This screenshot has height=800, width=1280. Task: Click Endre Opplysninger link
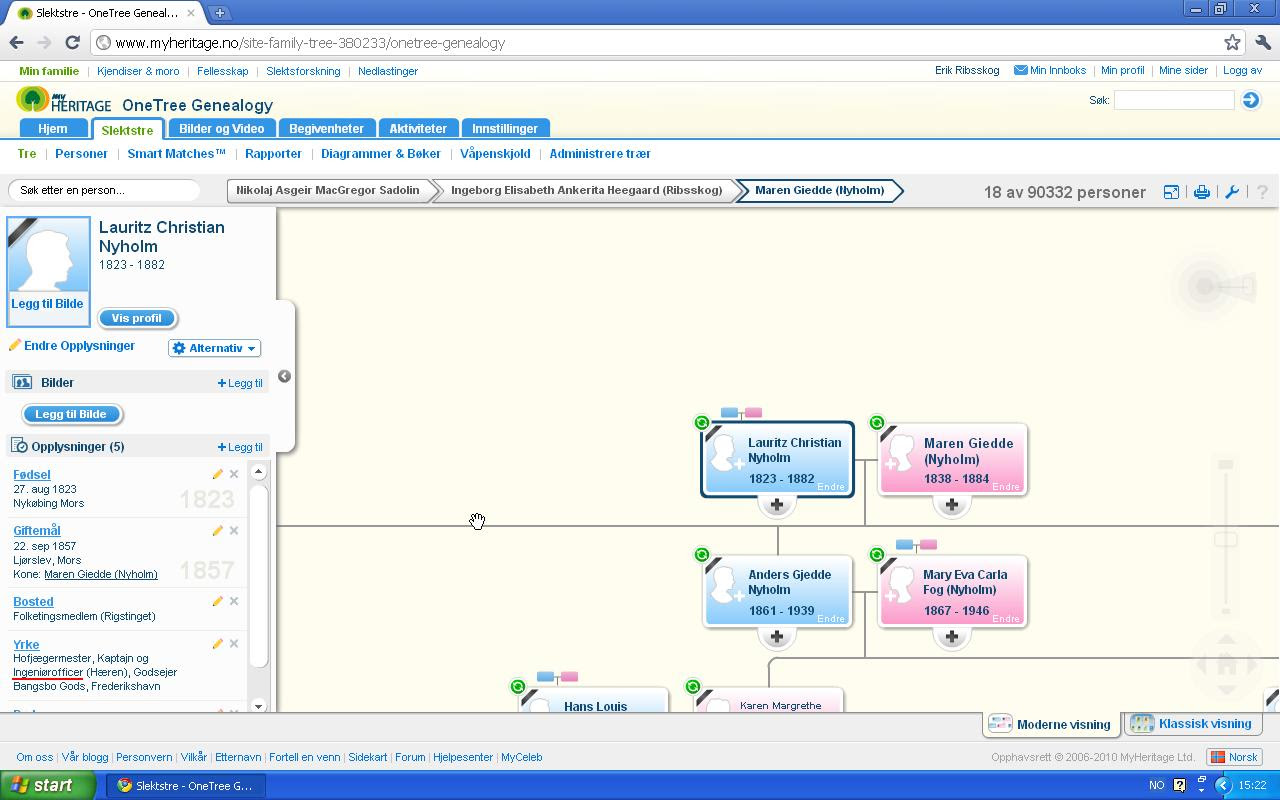tap(79, 346)
